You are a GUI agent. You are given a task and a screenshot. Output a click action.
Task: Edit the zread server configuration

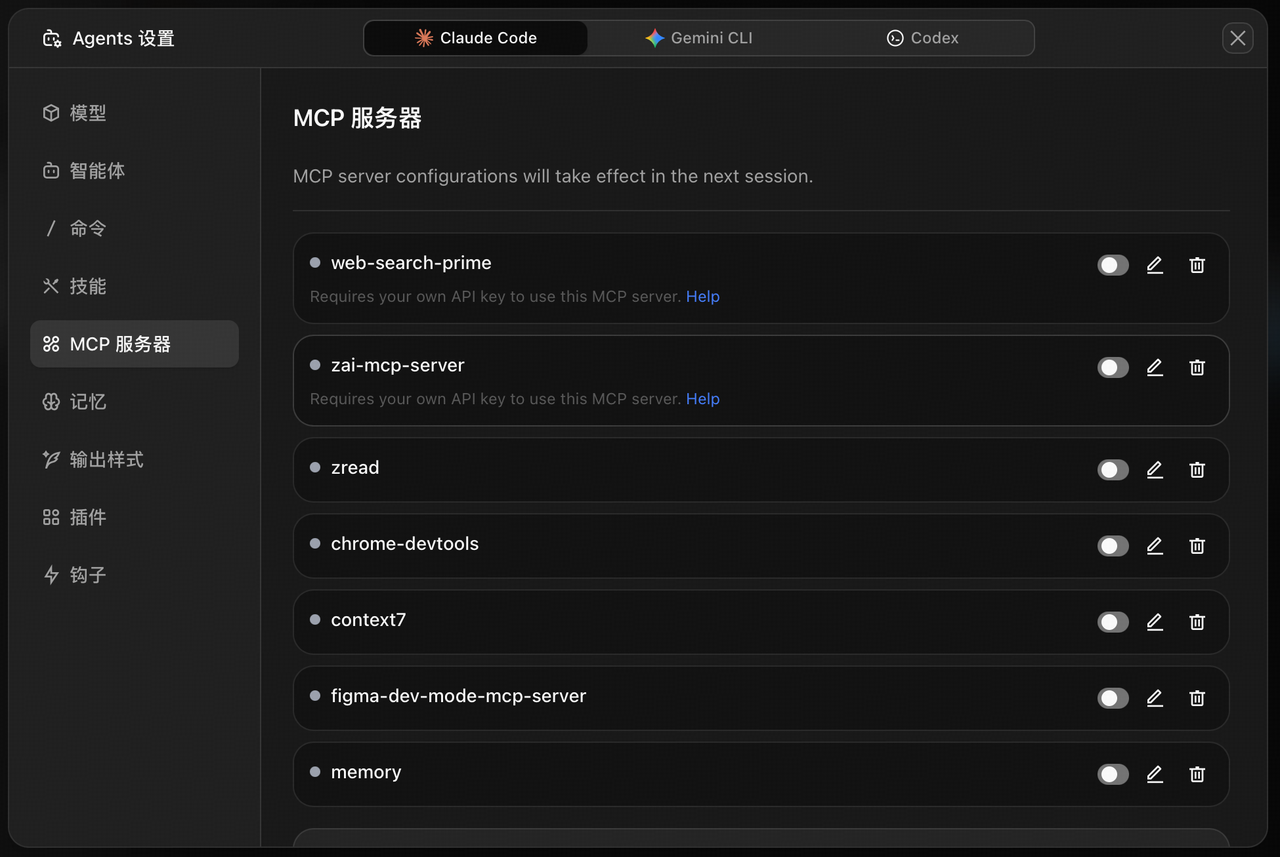tap(1155, 470)
